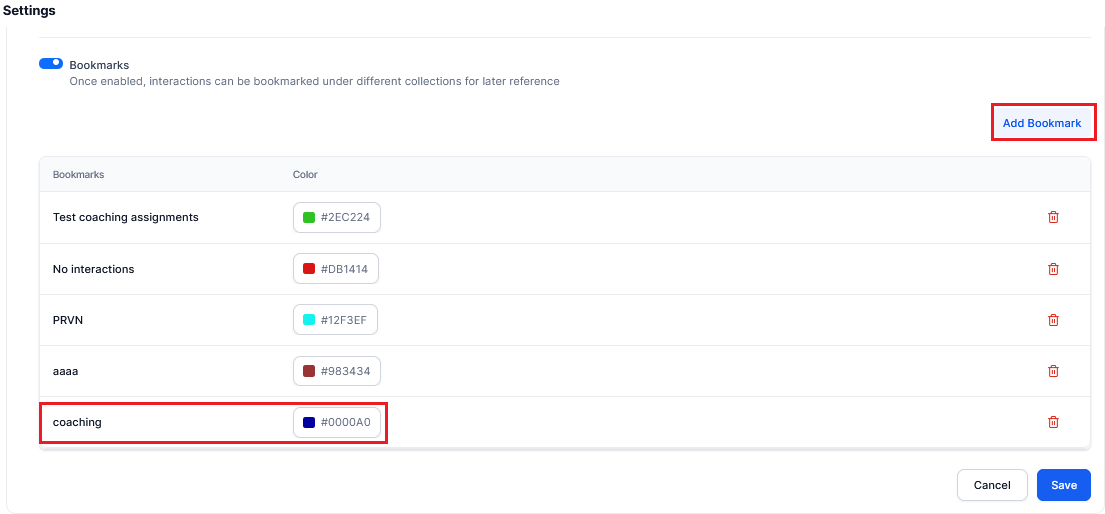Image resolution: width=1105 pixels, height=514 pixels.
Task: Click the 'No interactions' bookmark name
Action: (x=93, y=269)
